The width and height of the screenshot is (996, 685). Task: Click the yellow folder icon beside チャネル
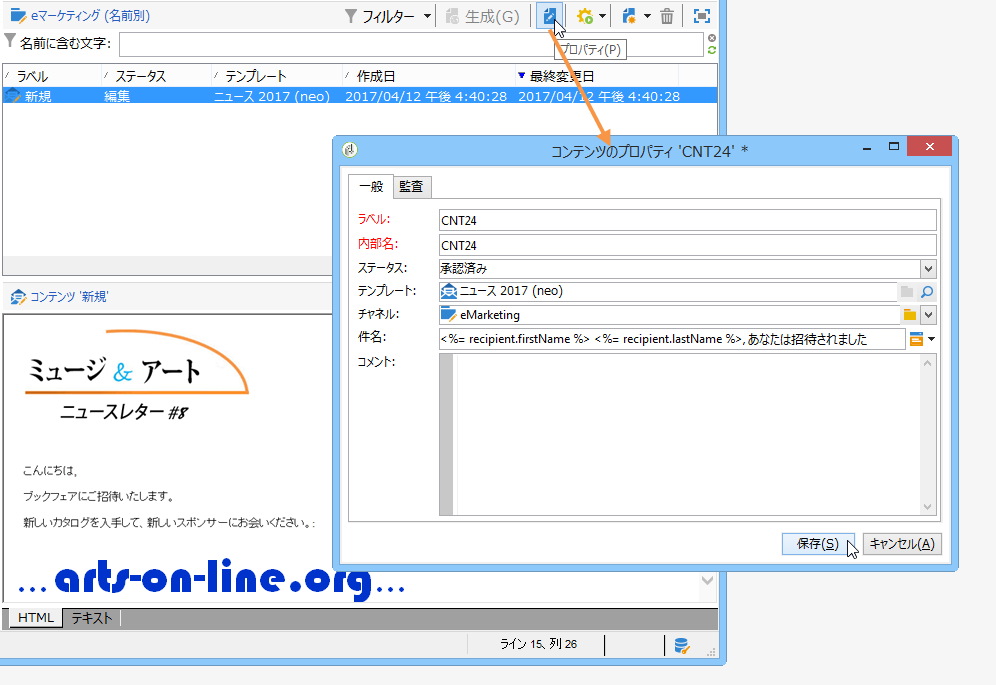[910, 315]
